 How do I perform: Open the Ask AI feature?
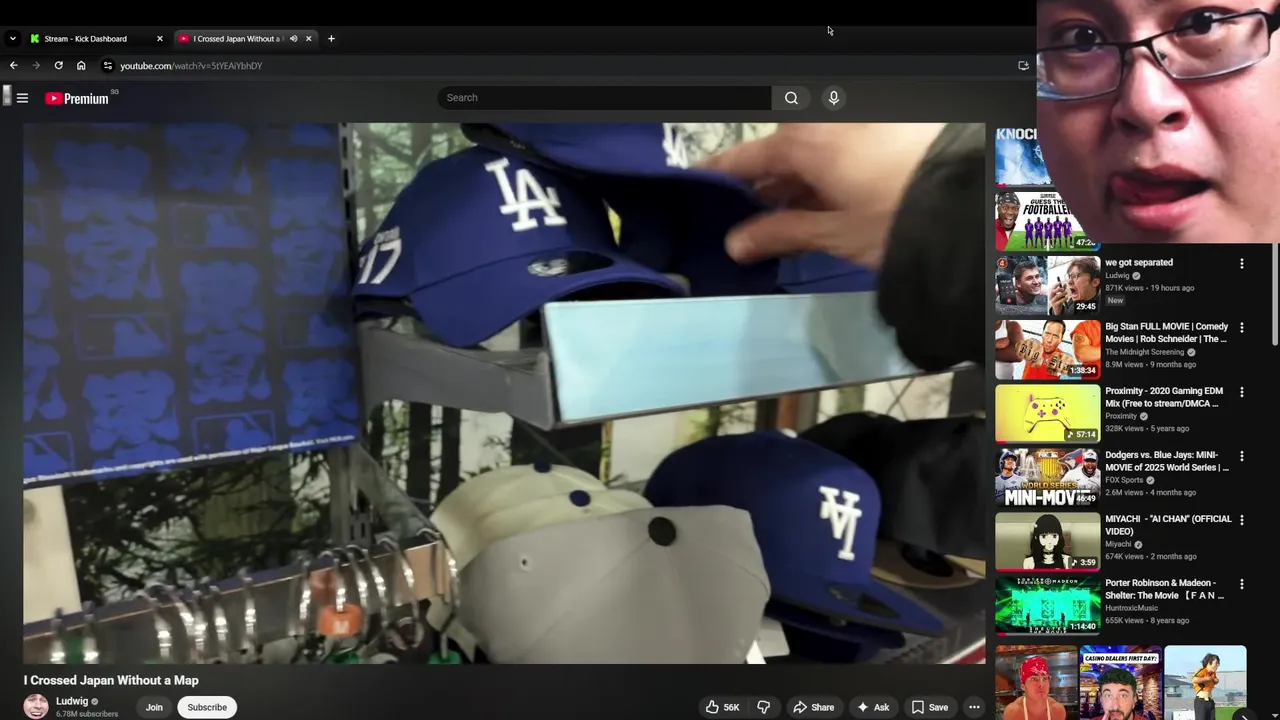click(872, 707)
